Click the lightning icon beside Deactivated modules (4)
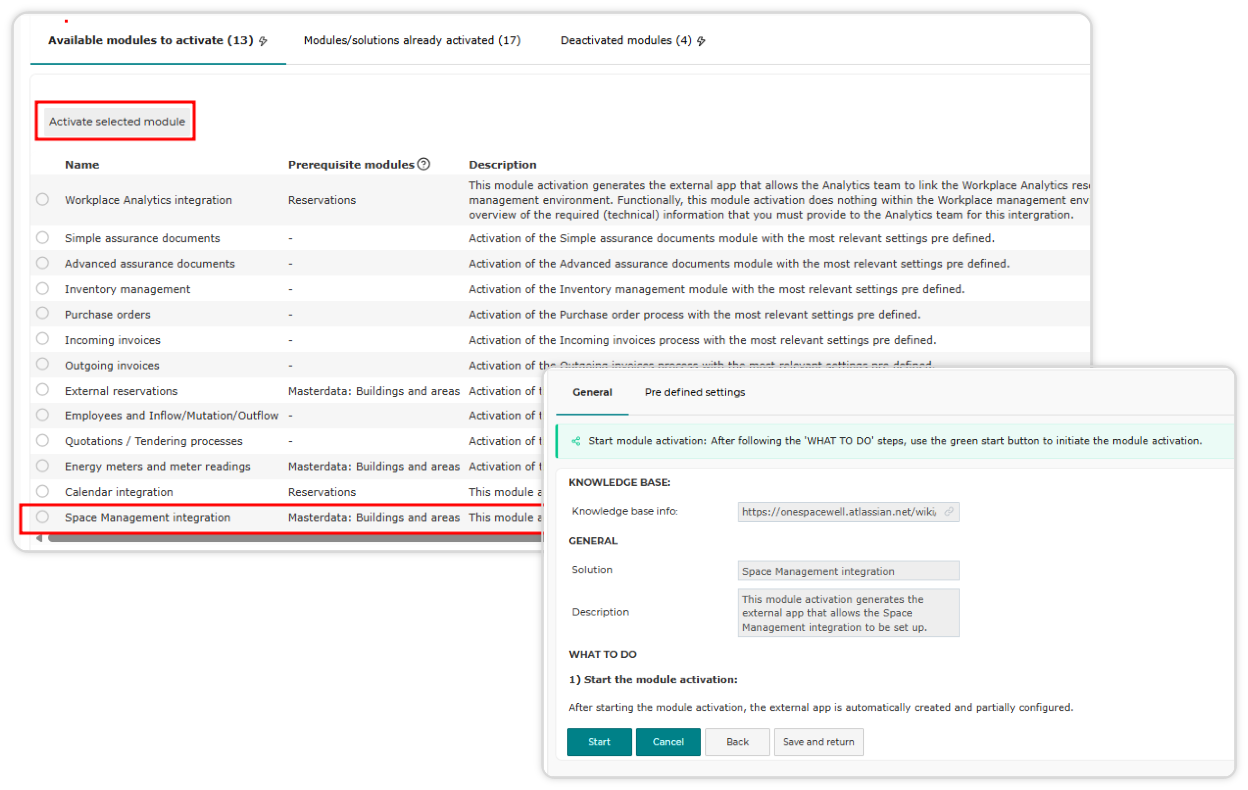The width and height of the screenshot is (1248, 790). click(701, 41)
